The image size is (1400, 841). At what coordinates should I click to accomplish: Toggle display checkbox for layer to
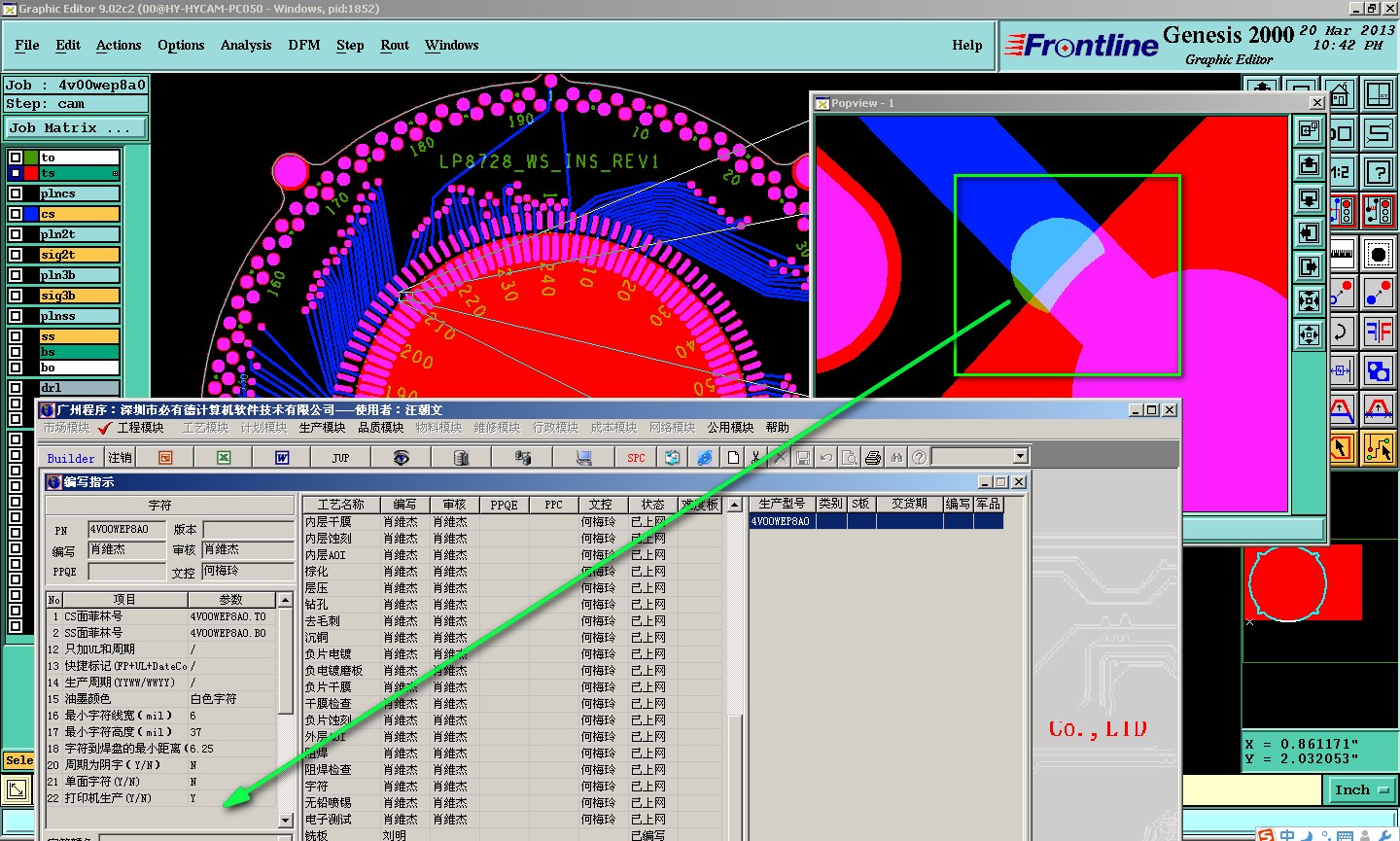(16, 158)
